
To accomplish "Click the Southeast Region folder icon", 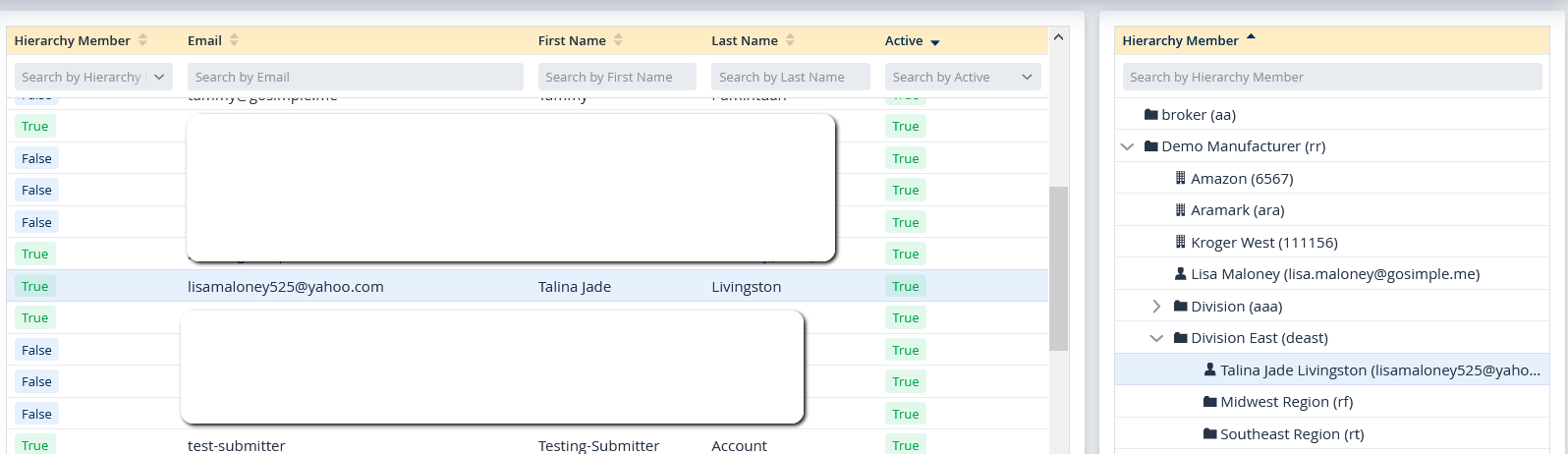I will [1209, 434].
